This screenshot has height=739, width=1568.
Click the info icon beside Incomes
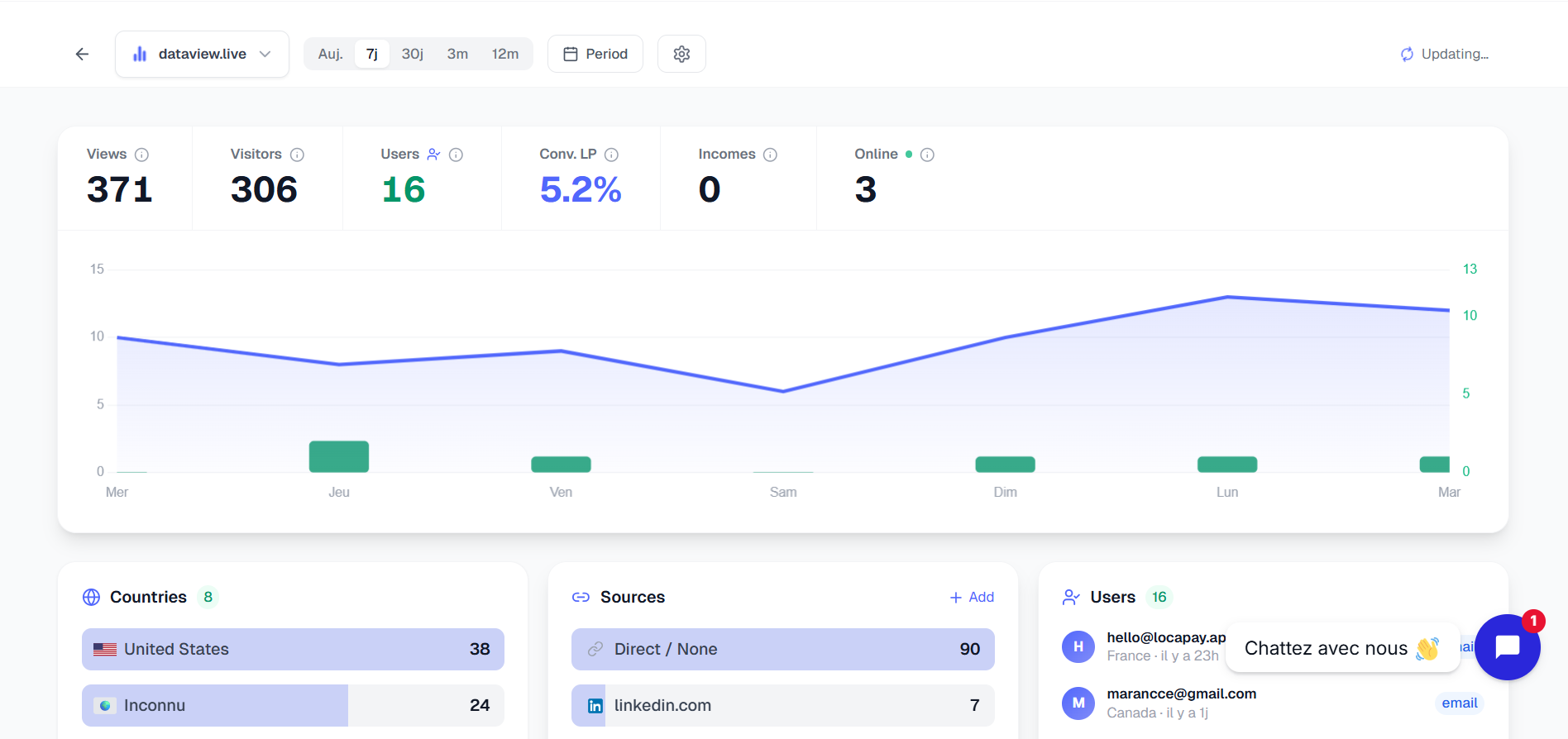click(x=770, y=155)
